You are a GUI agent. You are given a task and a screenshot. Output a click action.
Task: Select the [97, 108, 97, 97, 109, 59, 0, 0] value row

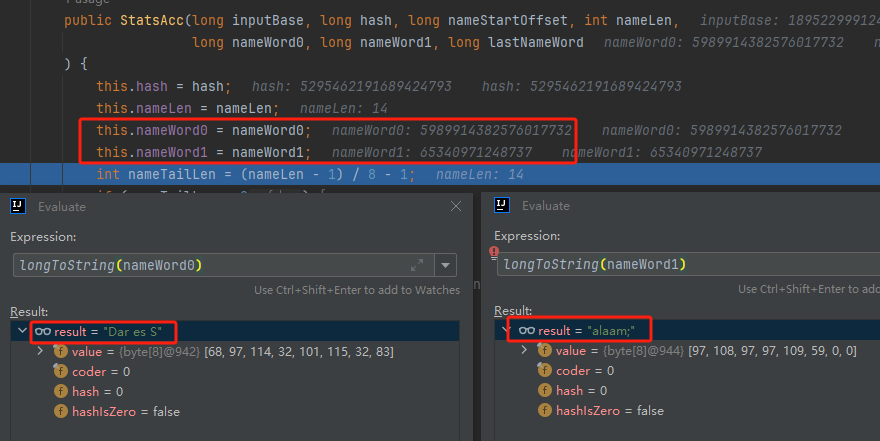click(688, 351)
